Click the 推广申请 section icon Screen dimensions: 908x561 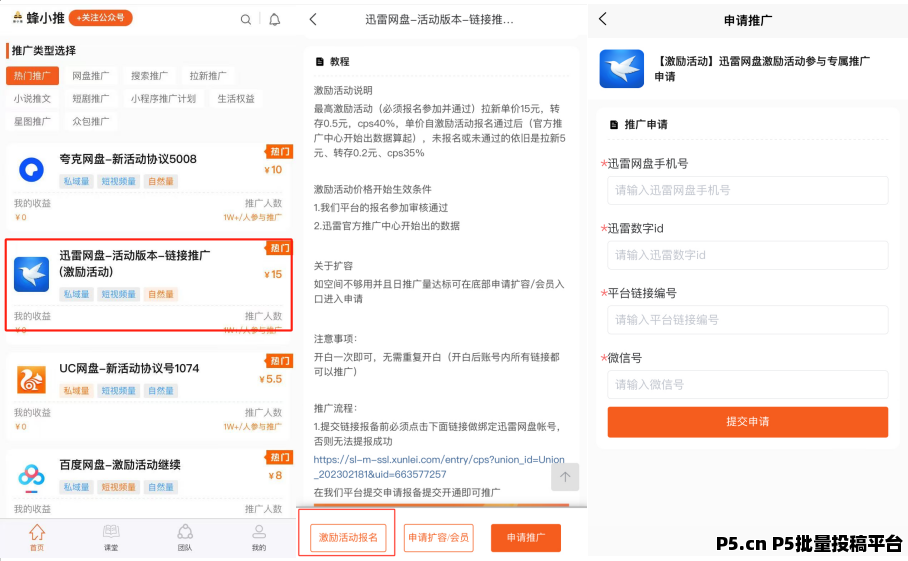[614, 124]
